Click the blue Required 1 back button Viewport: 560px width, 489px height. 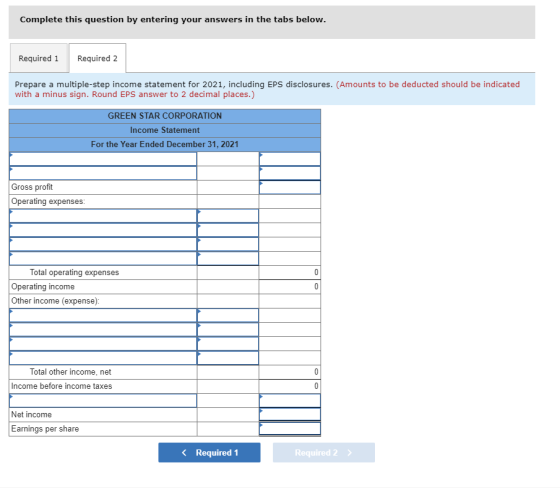point(209,453)
